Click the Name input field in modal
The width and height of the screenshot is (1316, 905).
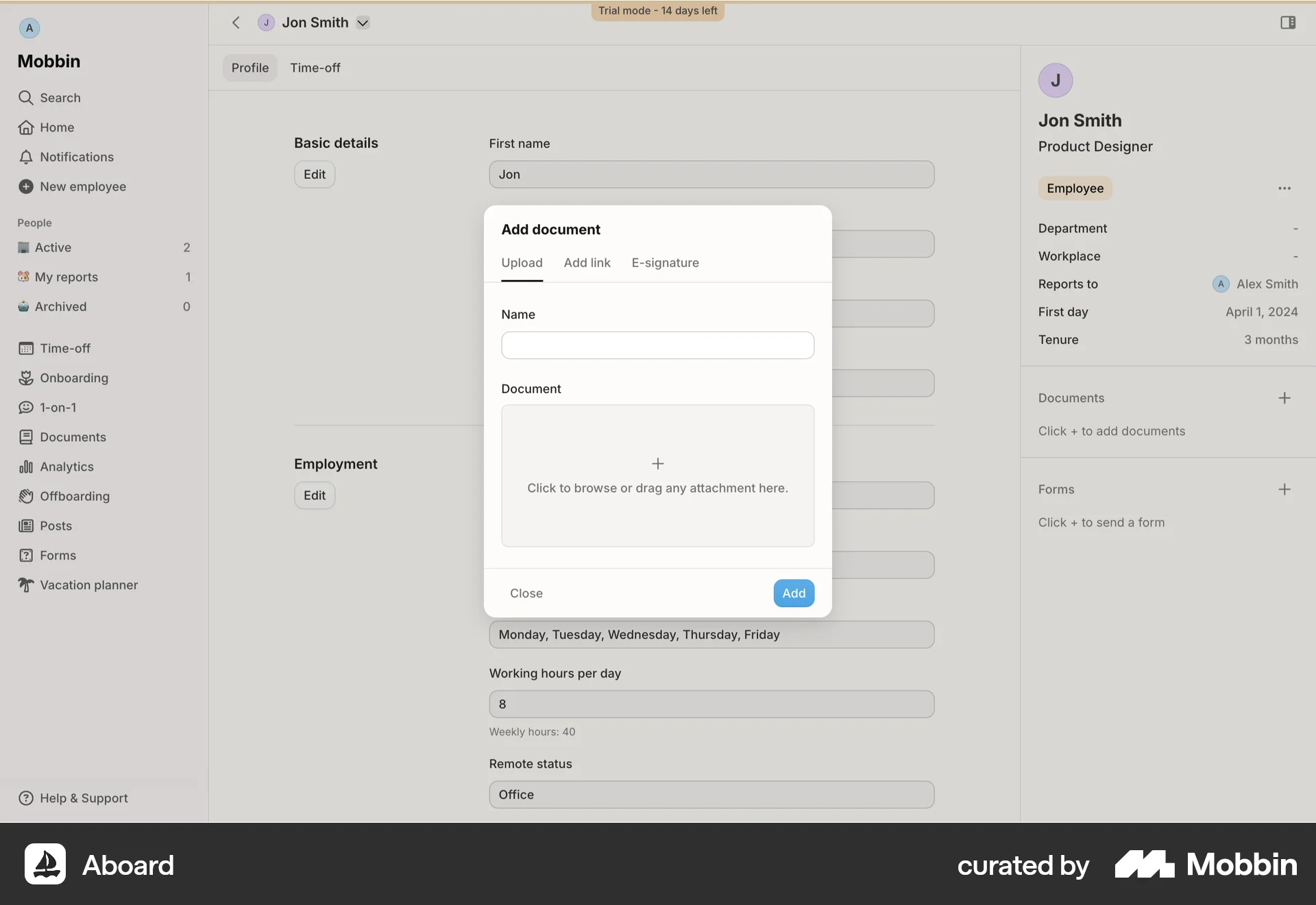point(657,345)
